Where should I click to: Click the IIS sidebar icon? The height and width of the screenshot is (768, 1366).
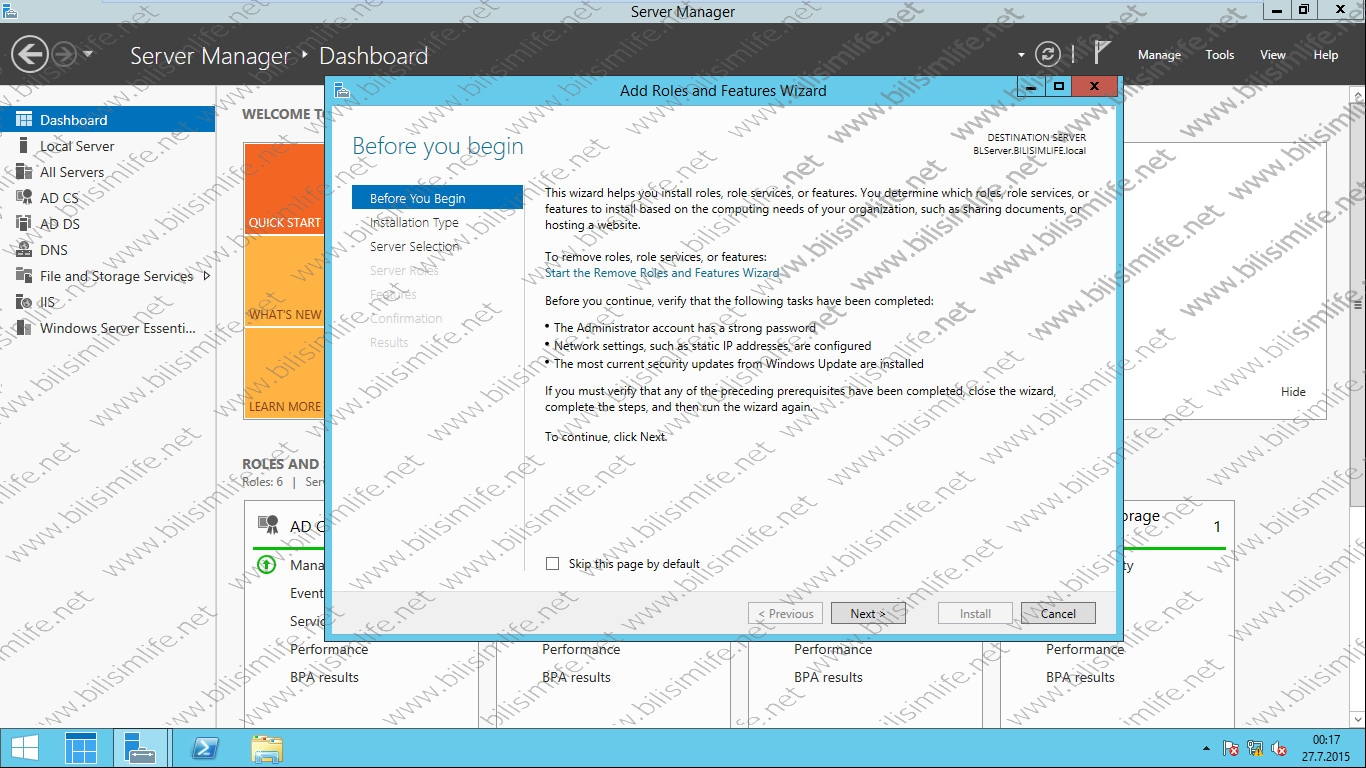click(x=24, y=301)
